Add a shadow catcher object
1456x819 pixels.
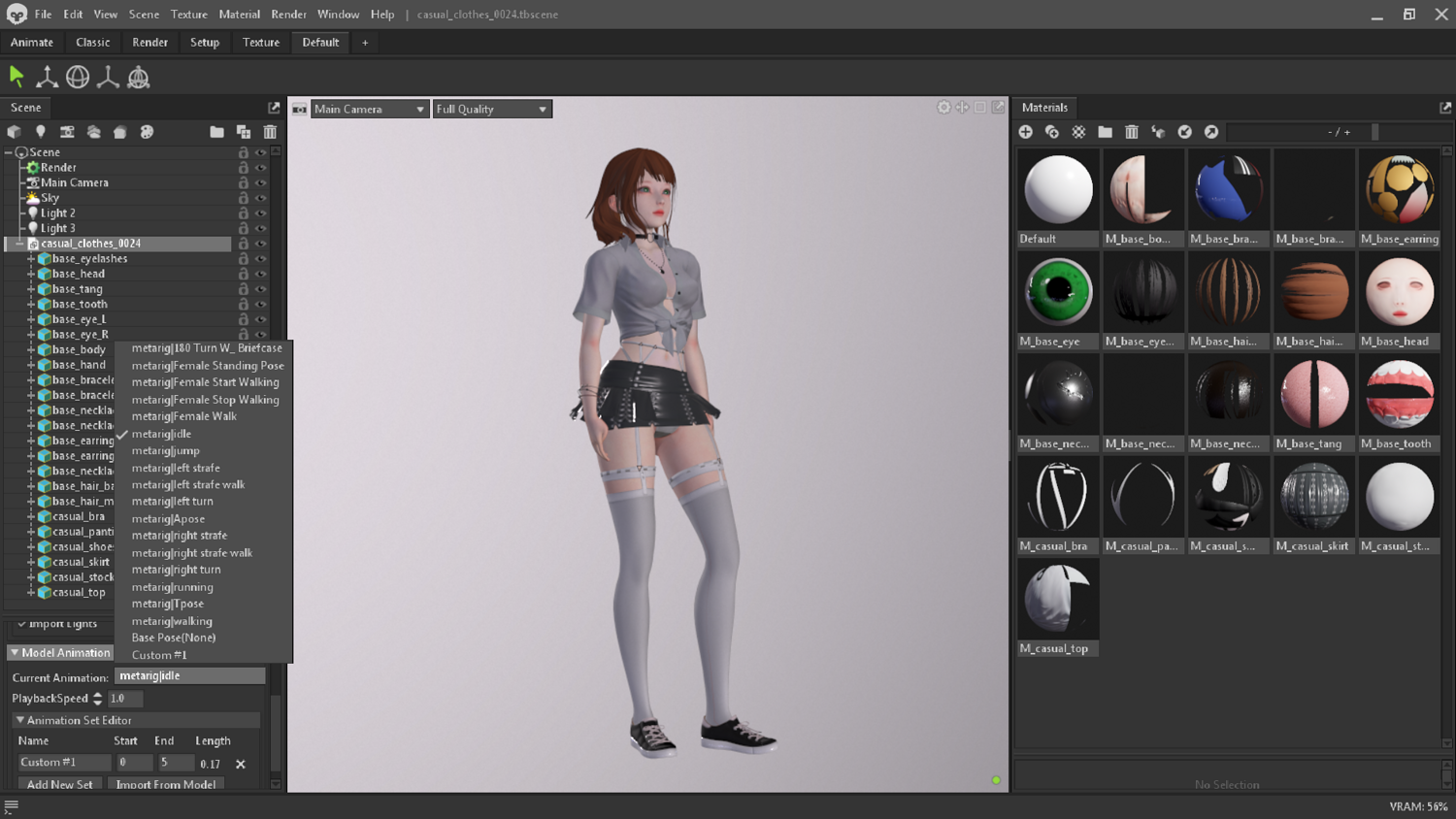click(120, 132)
